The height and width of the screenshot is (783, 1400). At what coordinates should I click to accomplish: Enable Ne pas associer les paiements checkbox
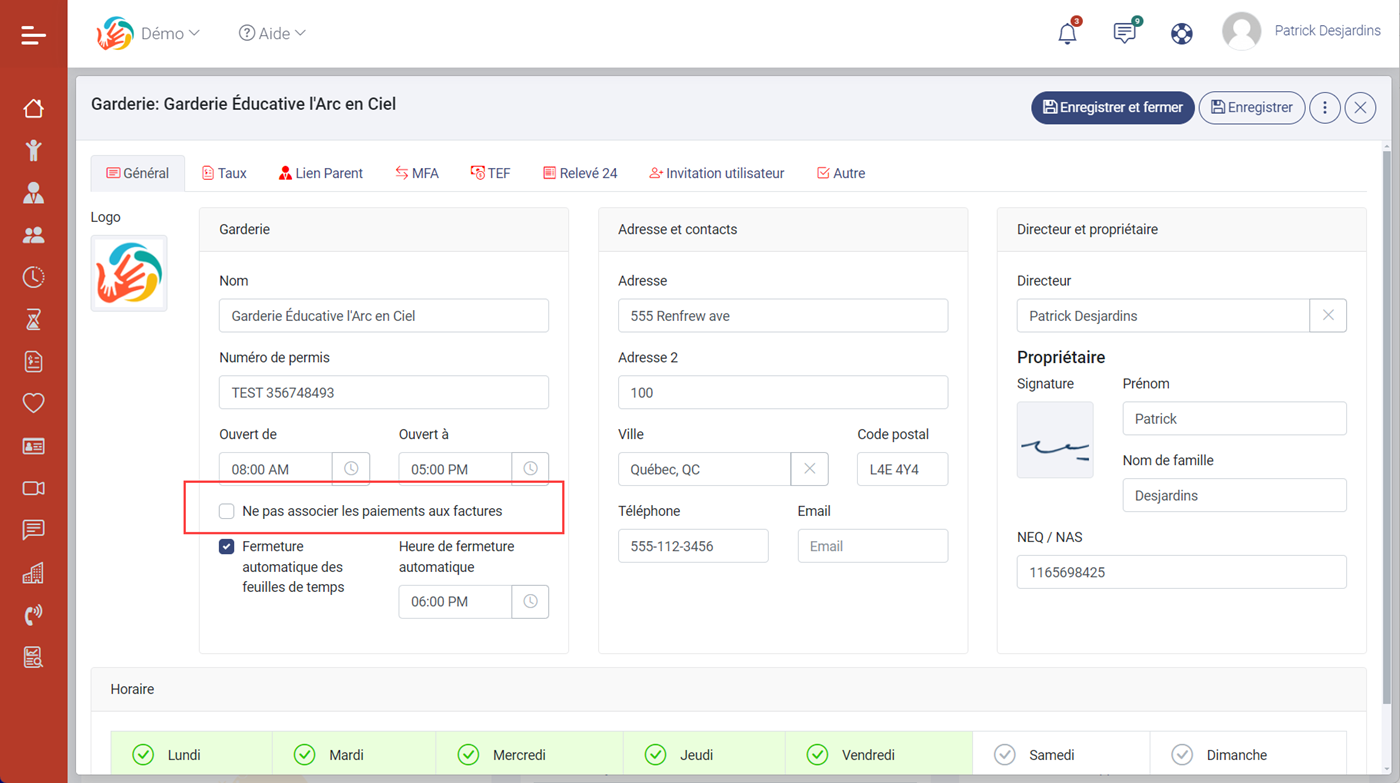[x=227, y=511]
